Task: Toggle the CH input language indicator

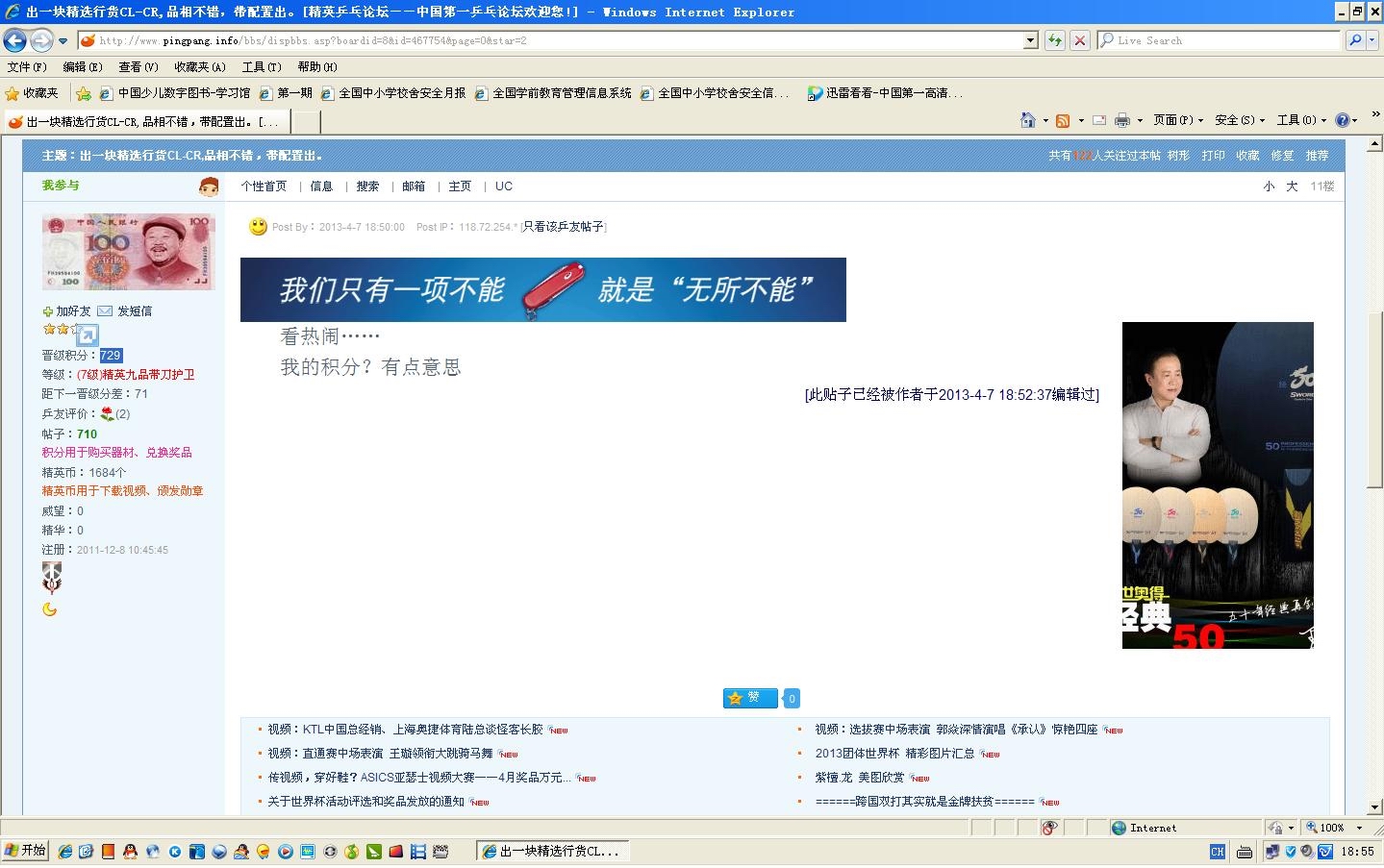Action: (1217, 852)
